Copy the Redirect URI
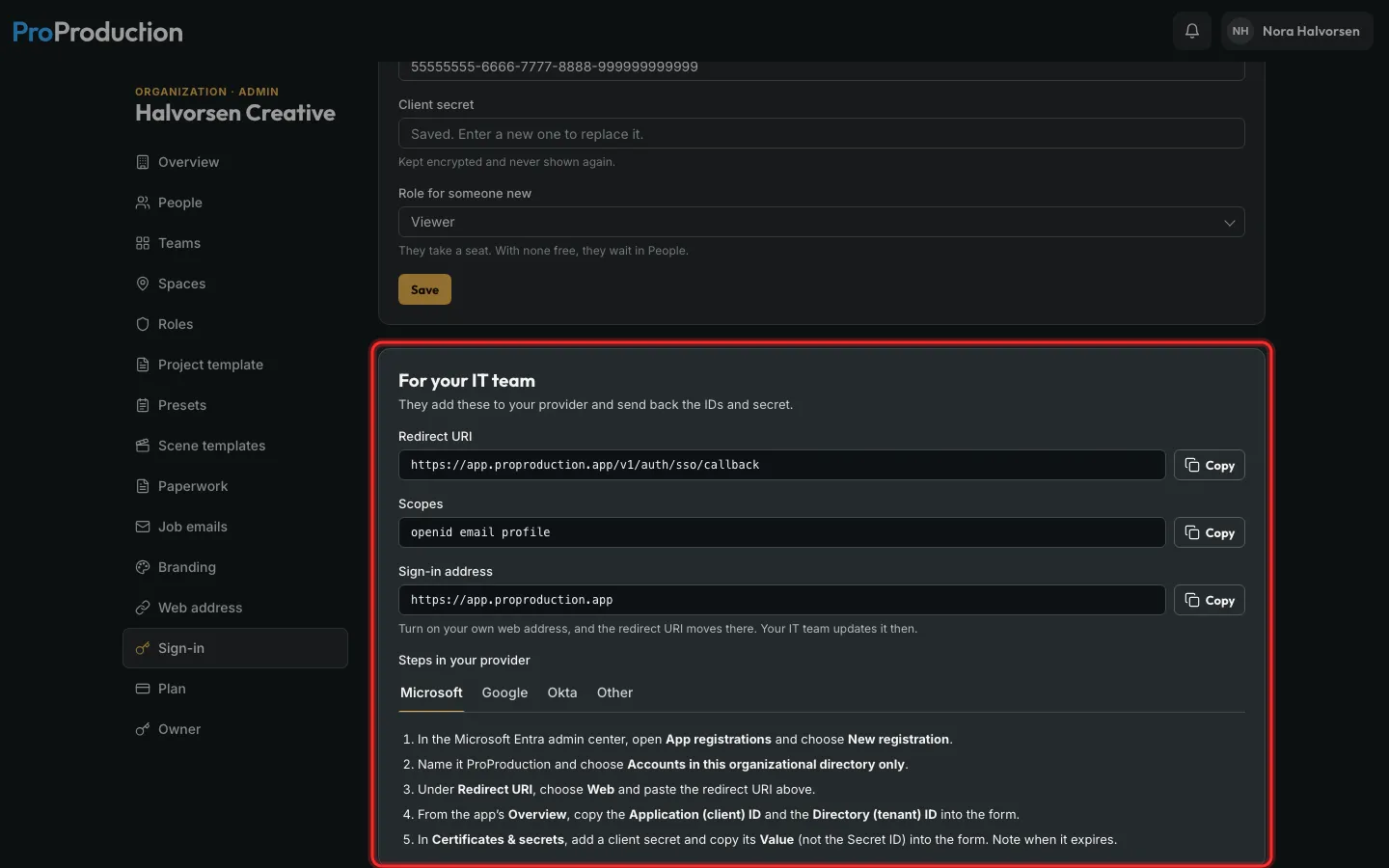 coord(1210,465)
